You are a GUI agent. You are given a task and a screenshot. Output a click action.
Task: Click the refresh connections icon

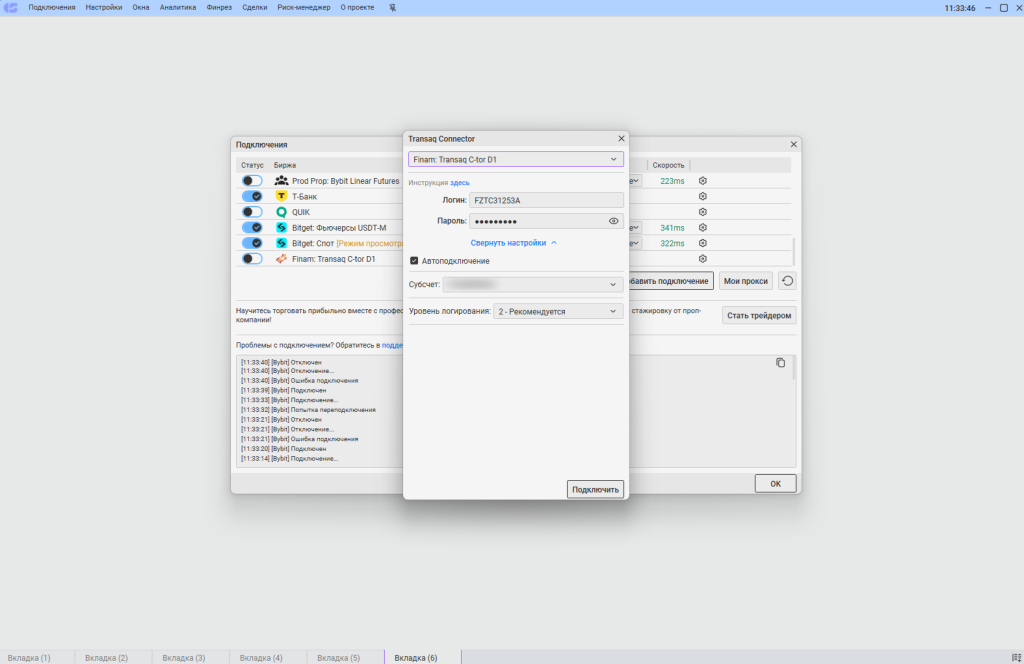tap(788, 281)
